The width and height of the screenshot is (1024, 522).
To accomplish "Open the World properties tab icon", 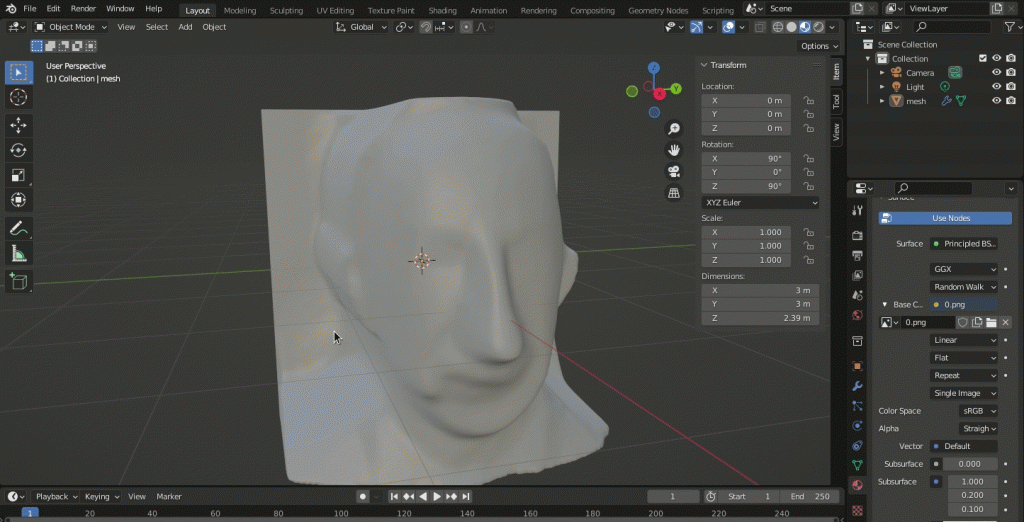I will (x=857, y=315).
